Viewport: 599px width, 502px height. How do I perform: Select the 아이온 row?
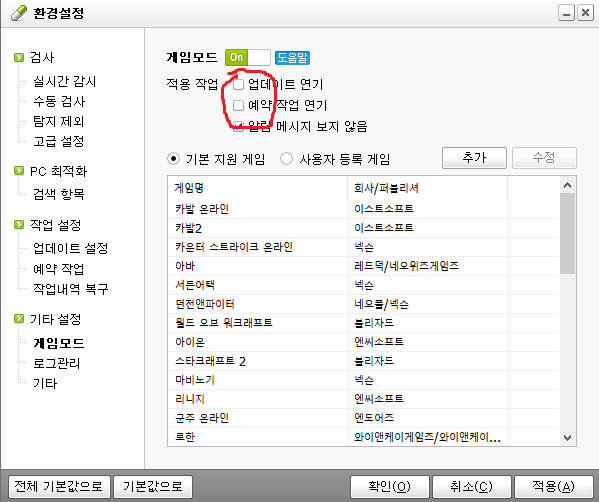(364, 342)
